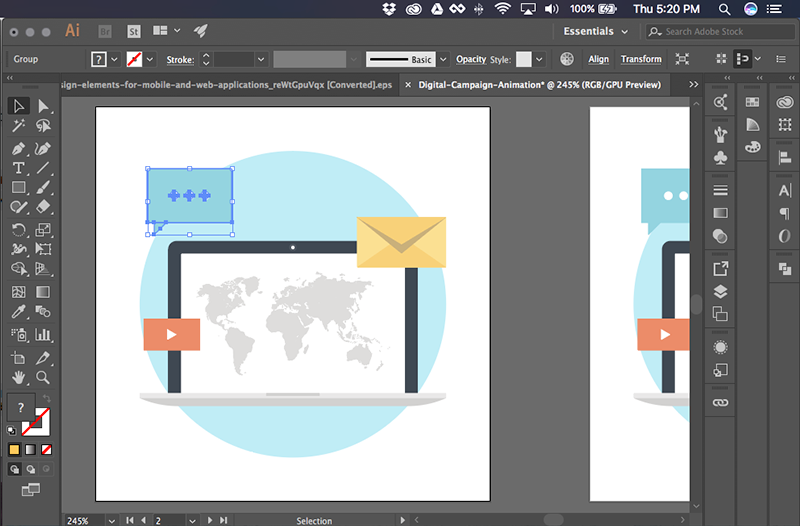This screenshot has height=526, width=800.
Task: Open the Transform panel link
Action: point(641,59)
